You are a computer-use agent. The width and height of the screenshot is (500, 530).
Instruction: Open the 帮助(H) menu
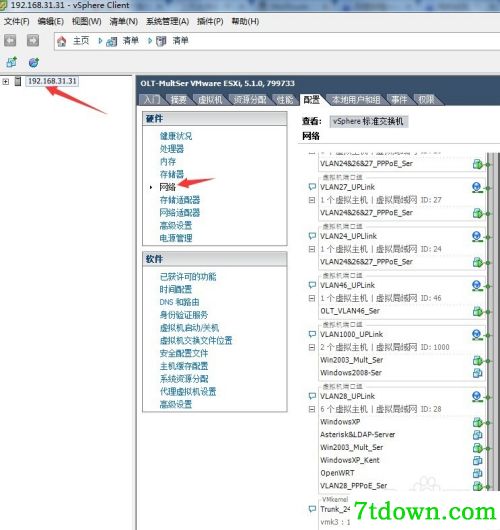[x=245, y=22]
